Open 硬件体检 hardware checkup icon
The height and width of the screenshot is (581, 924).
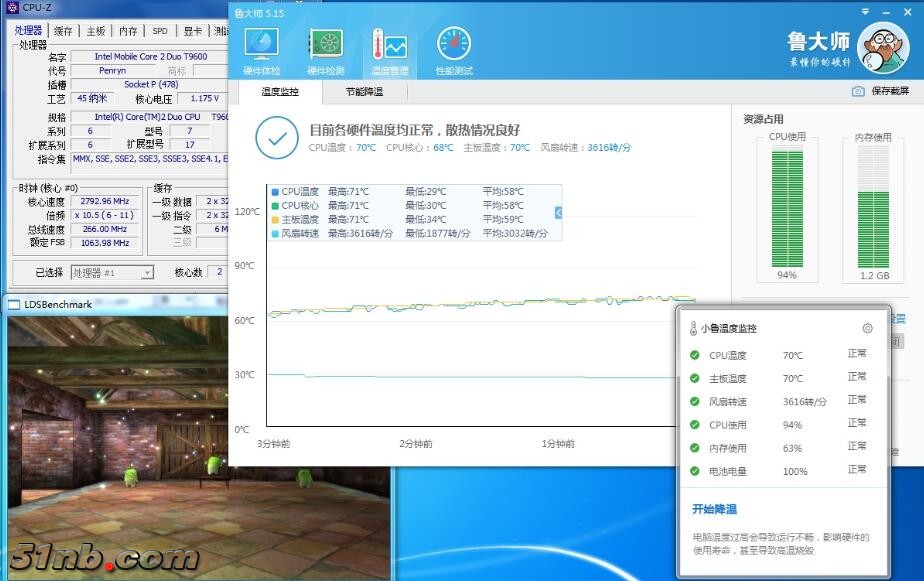[262, 50]
